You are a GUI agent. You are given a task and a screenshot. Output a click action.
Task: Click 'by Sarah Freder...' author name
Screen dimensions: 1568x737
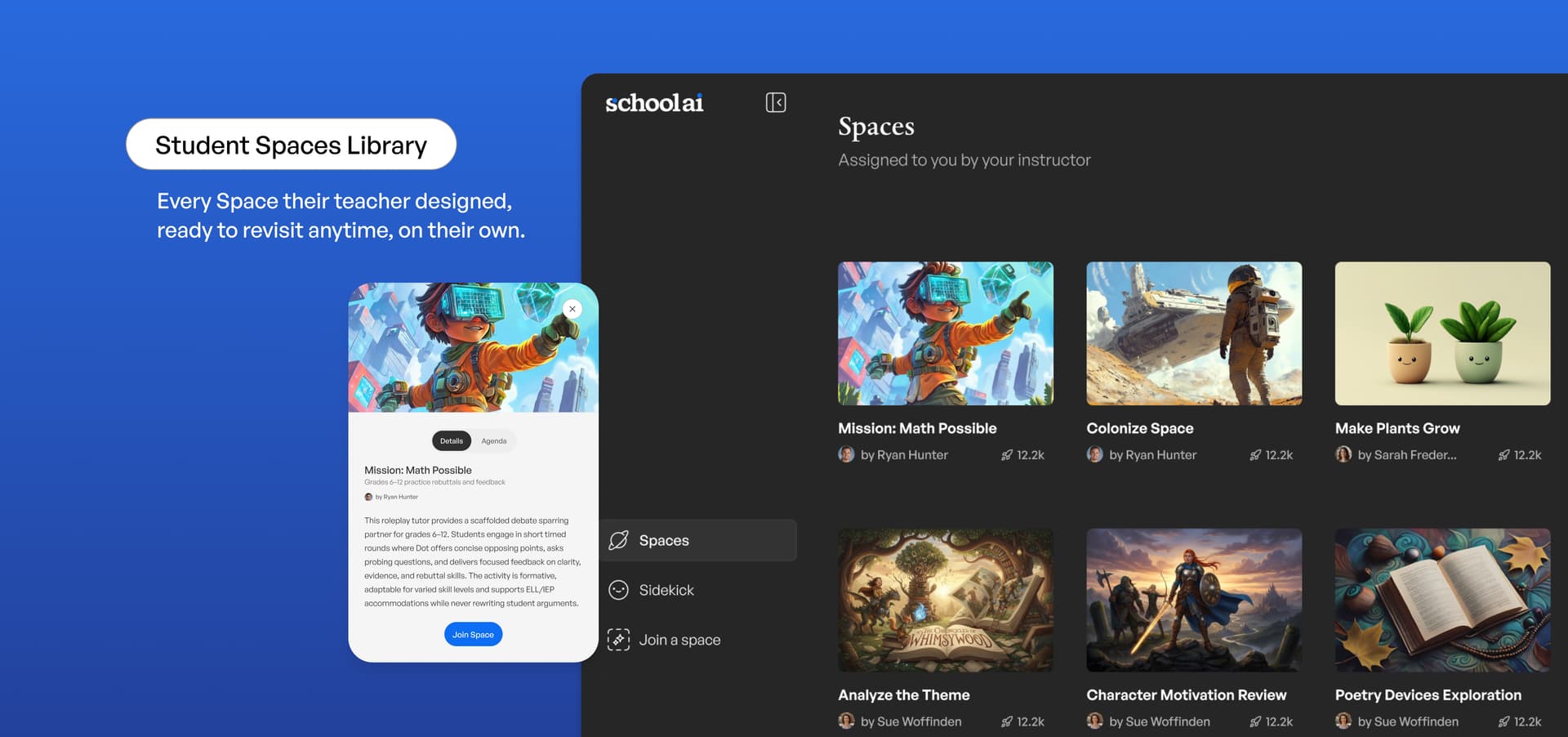click(1407, 455)
